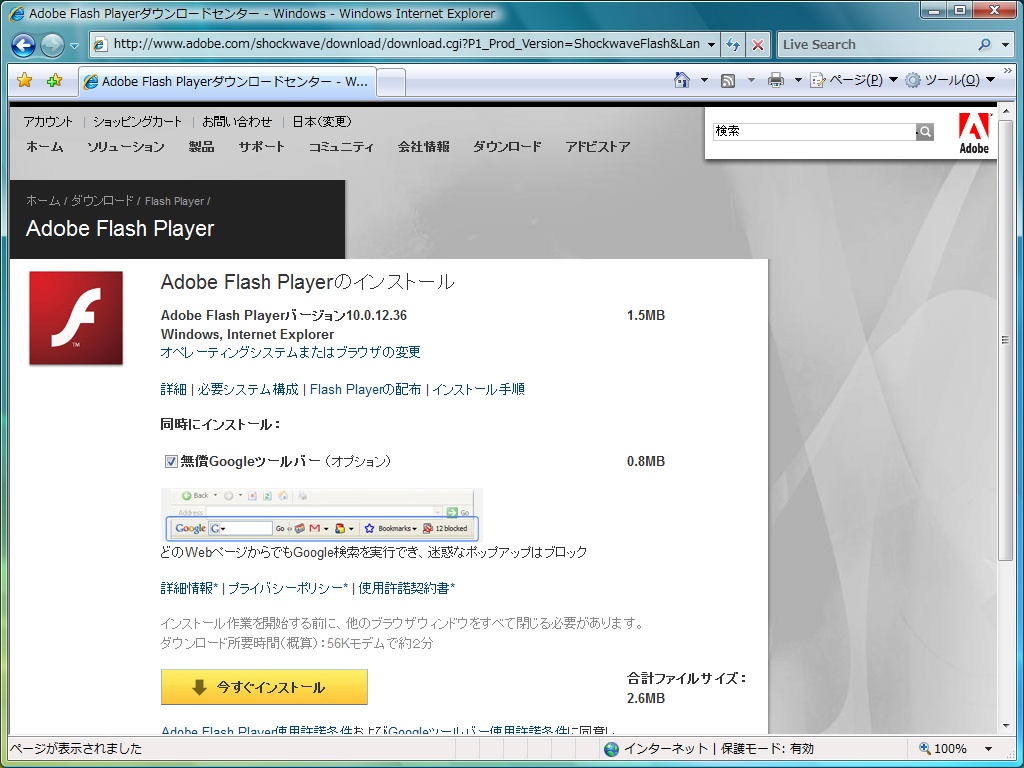The width and height of the screenshot is (1024, 768).
Task: Click the Refresh page icon
Action: 733,45
